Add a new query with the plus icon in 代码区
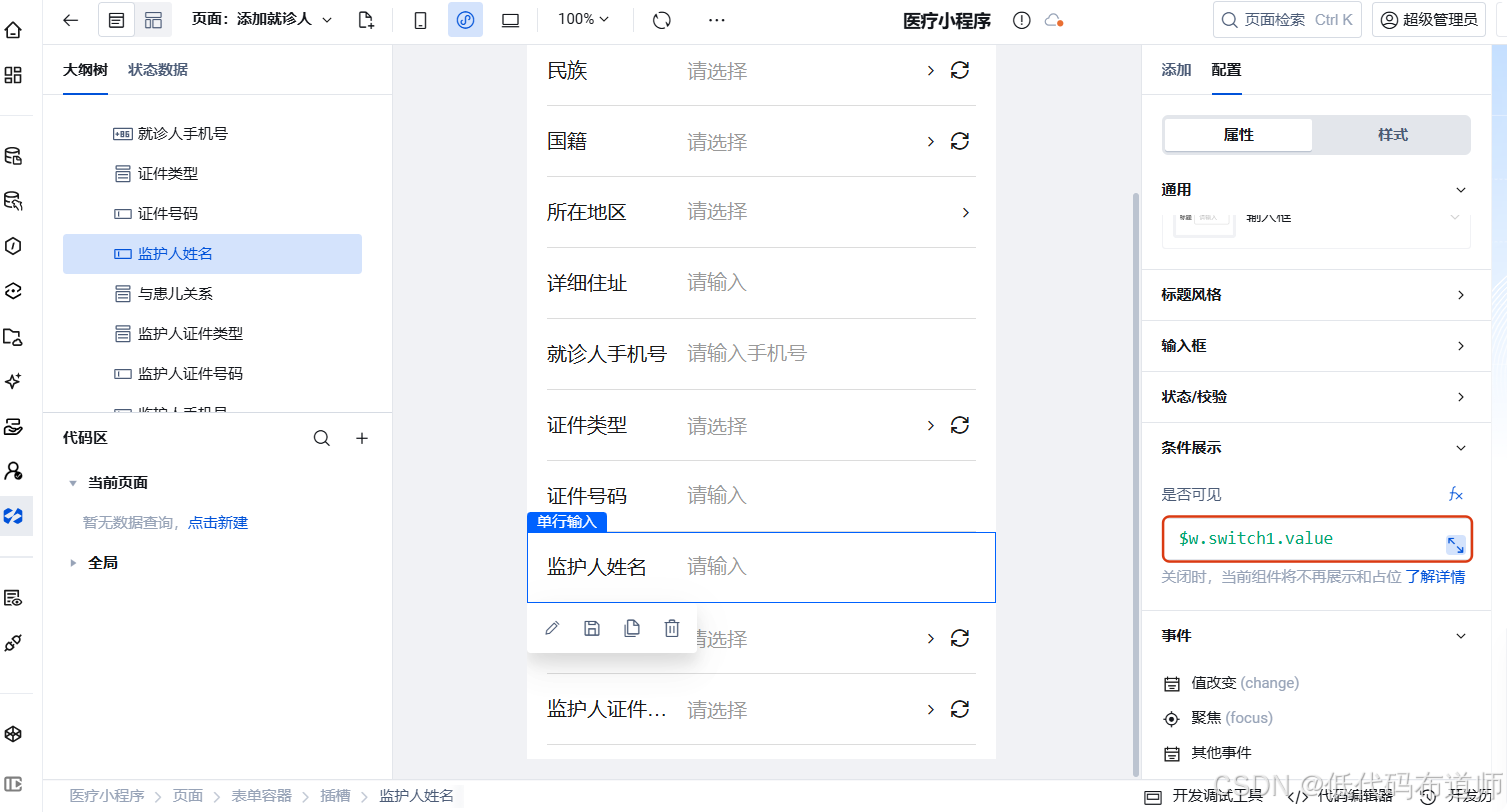The image size is (1507, 812). coord(361,438)
